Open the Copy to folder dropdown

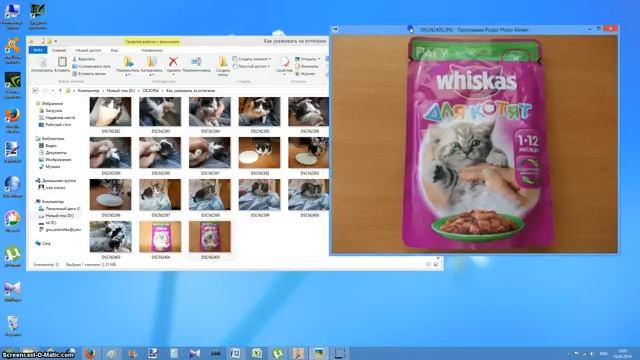click(x=151, y=67)
